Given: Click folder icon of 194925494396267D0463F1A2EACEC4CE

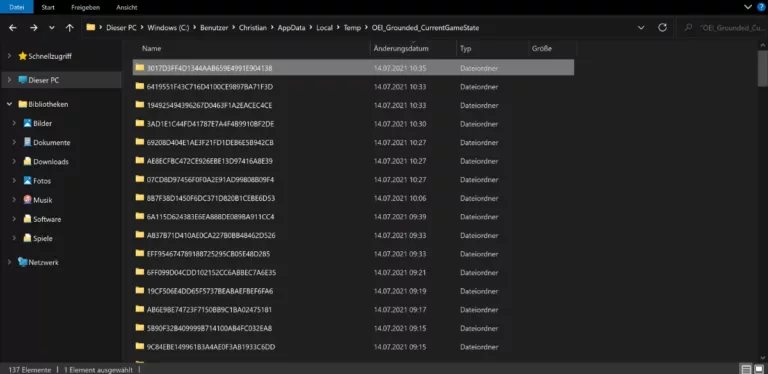Looking at the screenshot, I should click(x=140, y=105).
